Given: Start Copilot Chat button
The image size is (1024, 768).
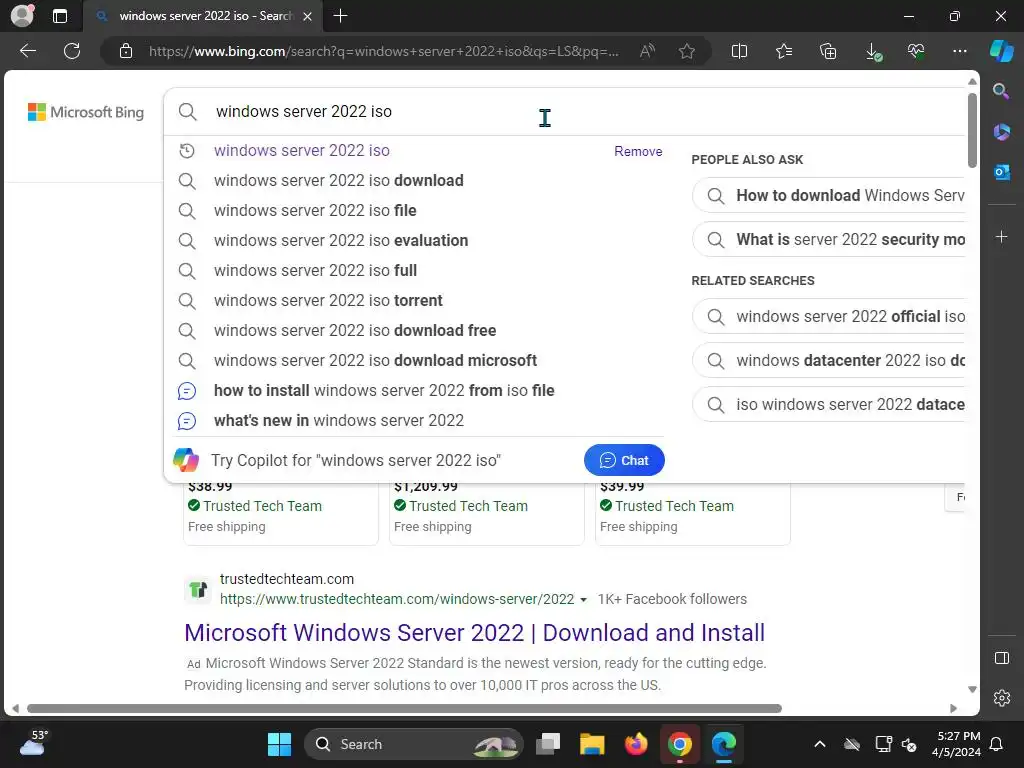Looking at the screenshot, I should click(x=624, y=460).
